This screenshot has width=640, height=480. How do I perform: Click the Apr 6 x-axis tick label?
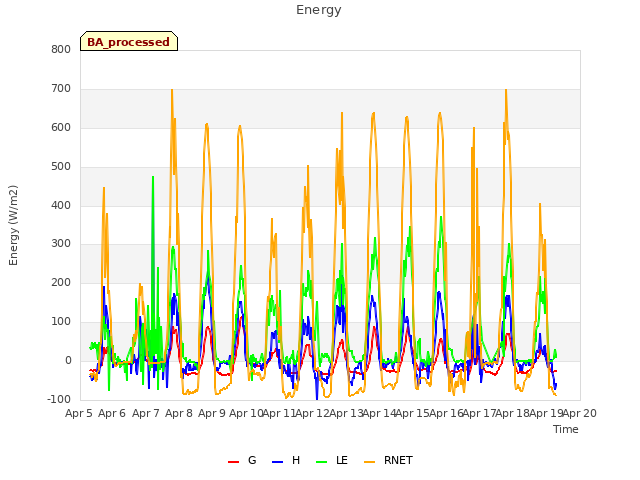pos(112,413)
